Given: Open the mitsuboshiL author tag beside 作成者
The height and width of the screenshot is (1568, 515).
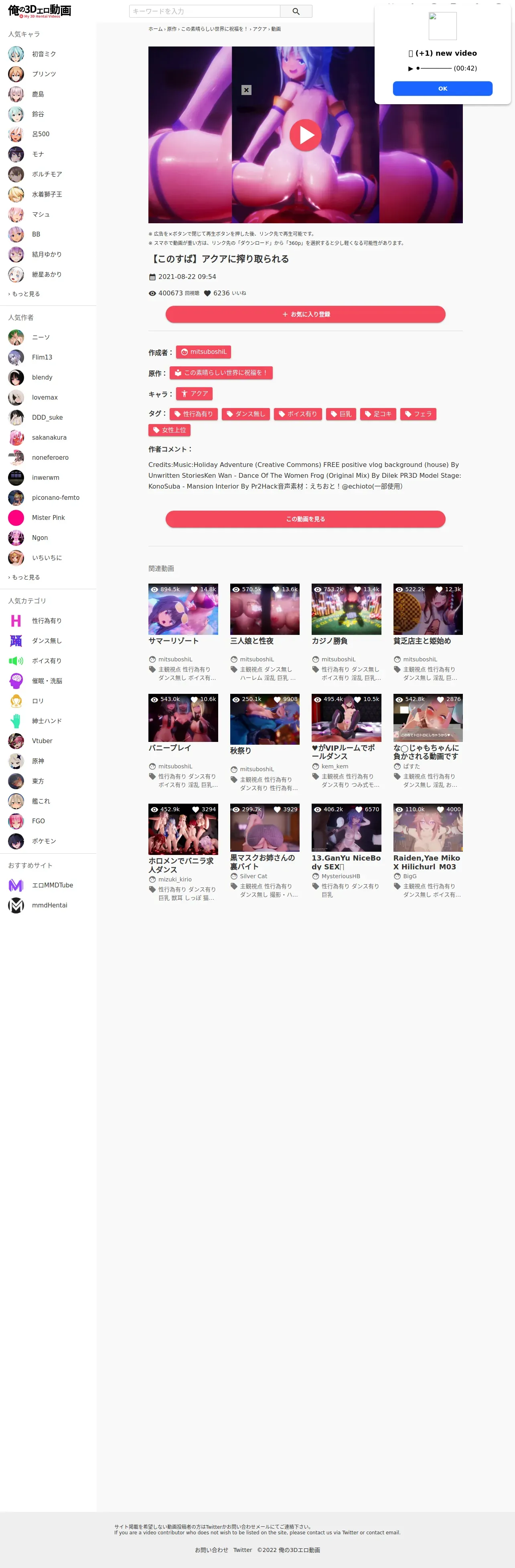Looking at the screenshot, I should (x=204, y=352).
